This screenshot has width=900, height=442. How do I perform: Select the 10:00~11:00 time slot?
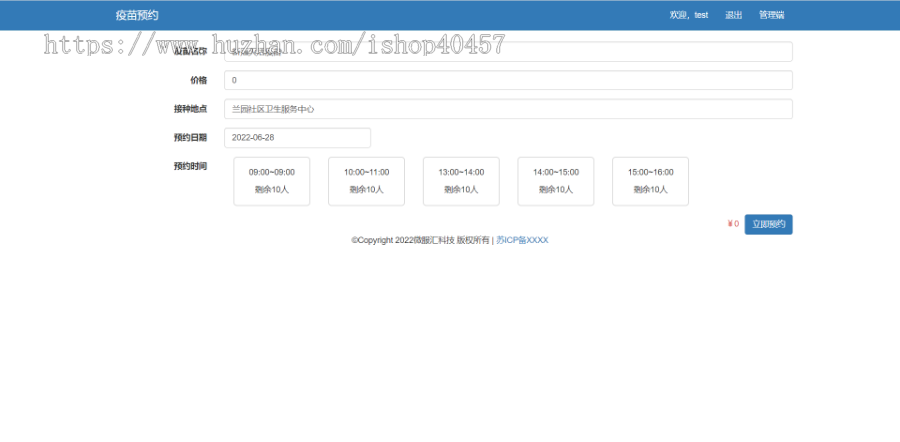point(366,181)
